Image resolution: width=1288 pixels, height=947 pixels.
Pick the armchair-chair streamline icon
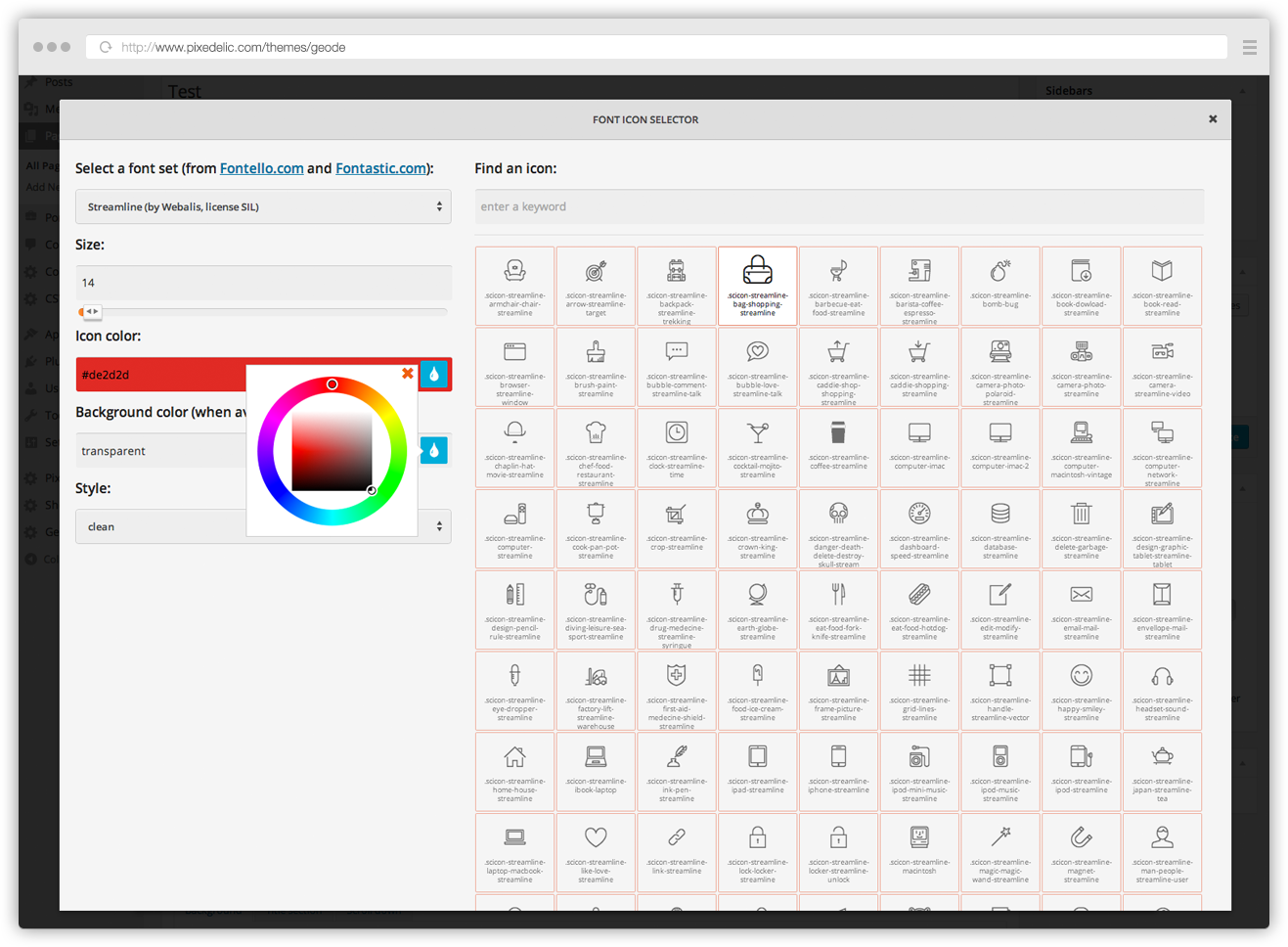tap(514, 285)
